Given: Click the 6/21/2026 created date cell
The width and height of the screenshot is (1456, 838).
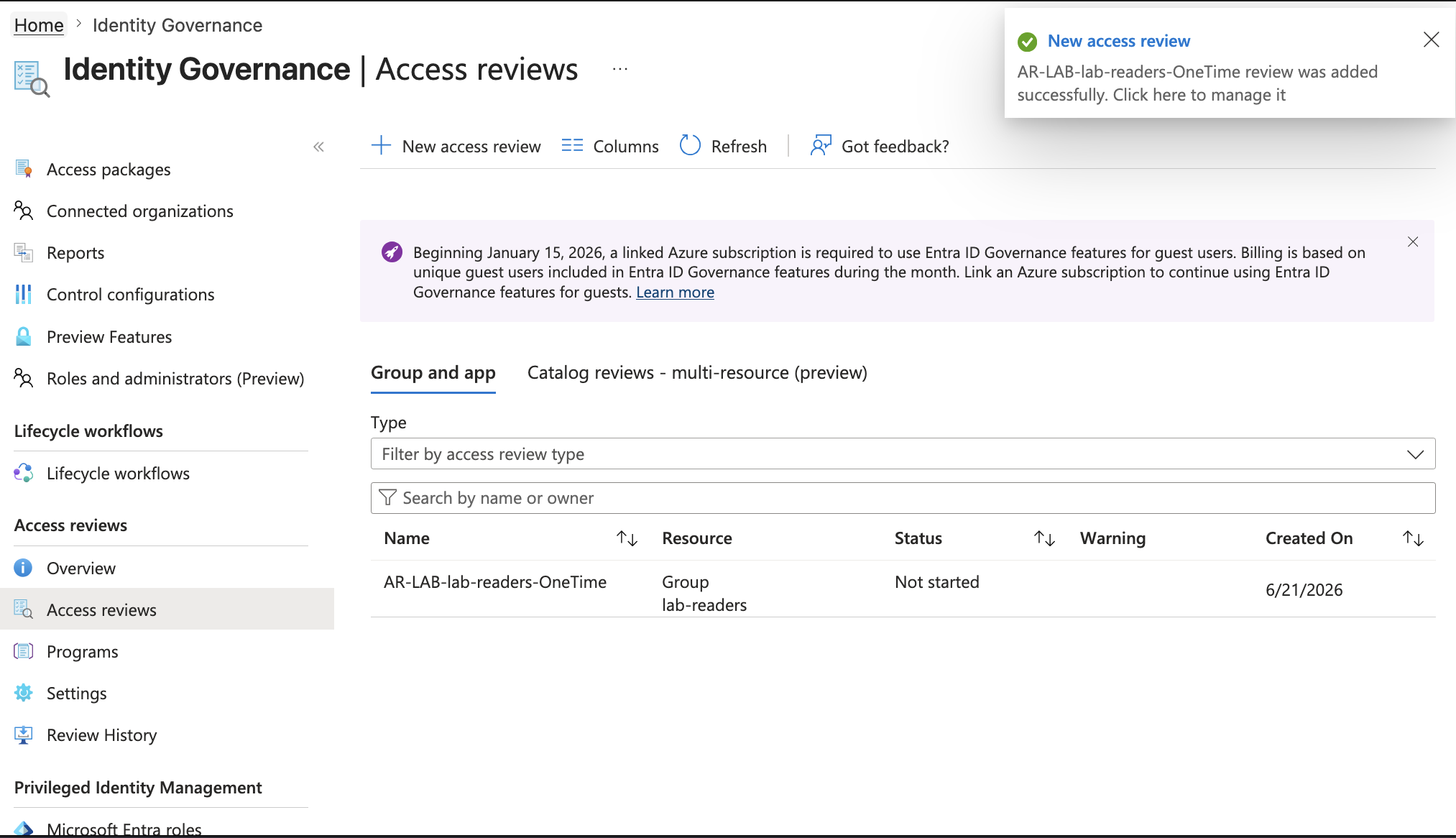Looking at the screenshot, I should [x=1304, y=589].
